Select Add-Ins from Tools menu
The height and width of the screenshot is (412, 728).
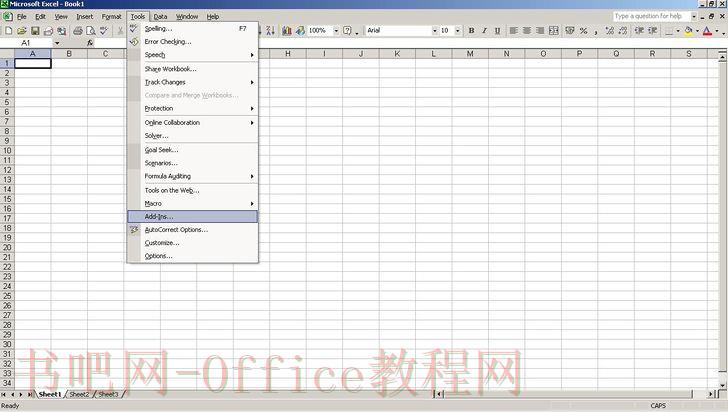193,216
